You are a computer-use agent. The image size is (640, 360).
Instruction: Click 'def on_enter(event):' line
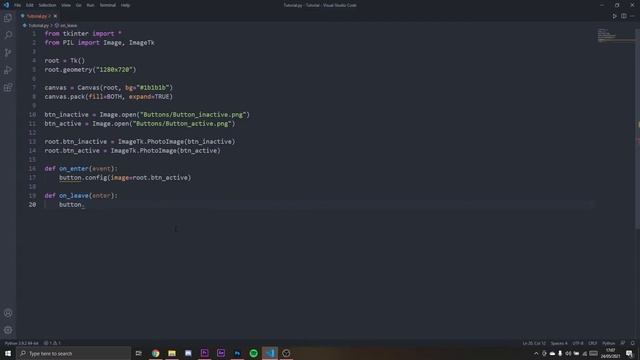click(81, 169)
